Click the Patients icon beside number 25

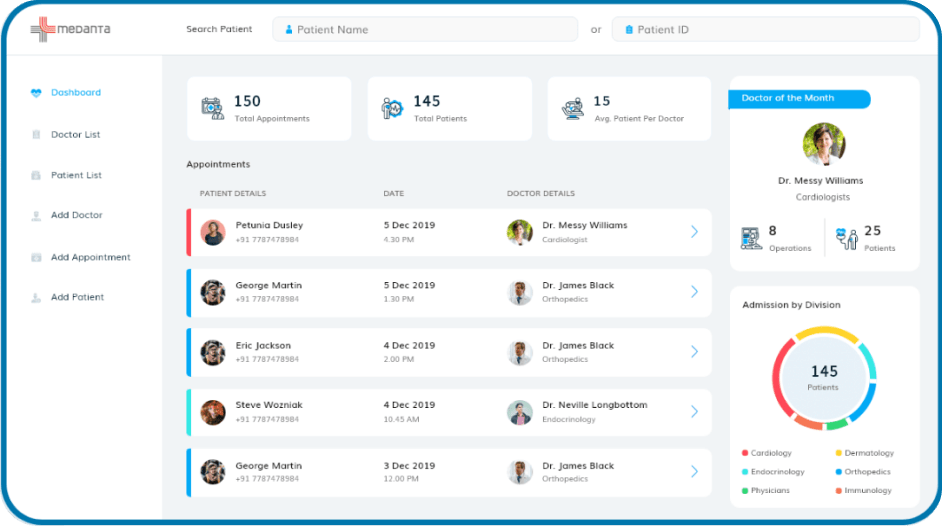click(846, 237)
